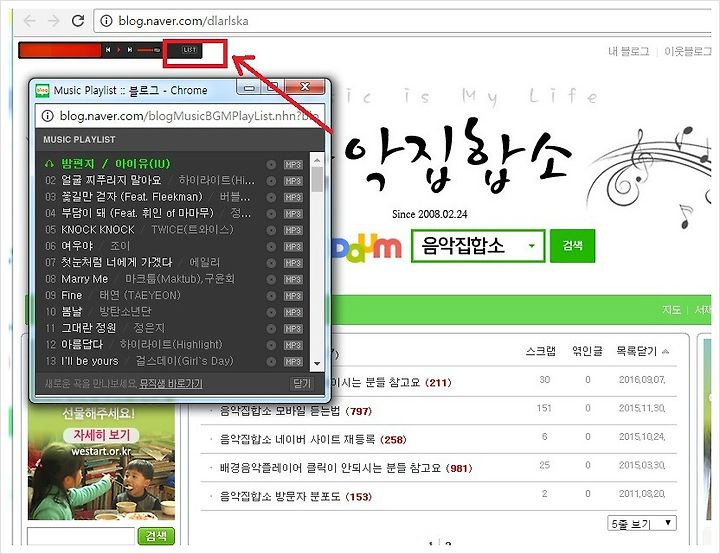Open the 뮤직샘 바로가기 link
The image size is (720, 554).
(x=171, y=383)
